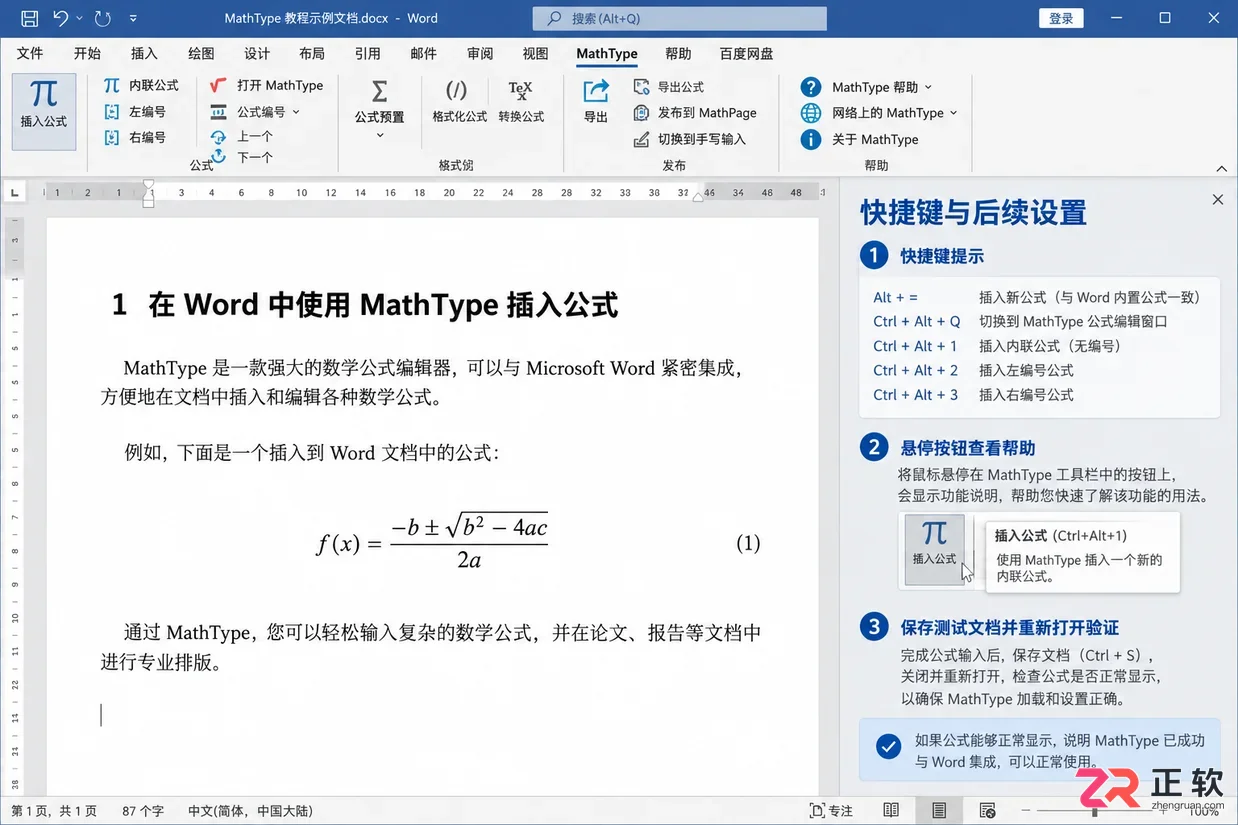The width and height of the screenshot is (1238, 825).
Task: Switch to handwriting via 切换到手写输入
Action: coord(690,139)
